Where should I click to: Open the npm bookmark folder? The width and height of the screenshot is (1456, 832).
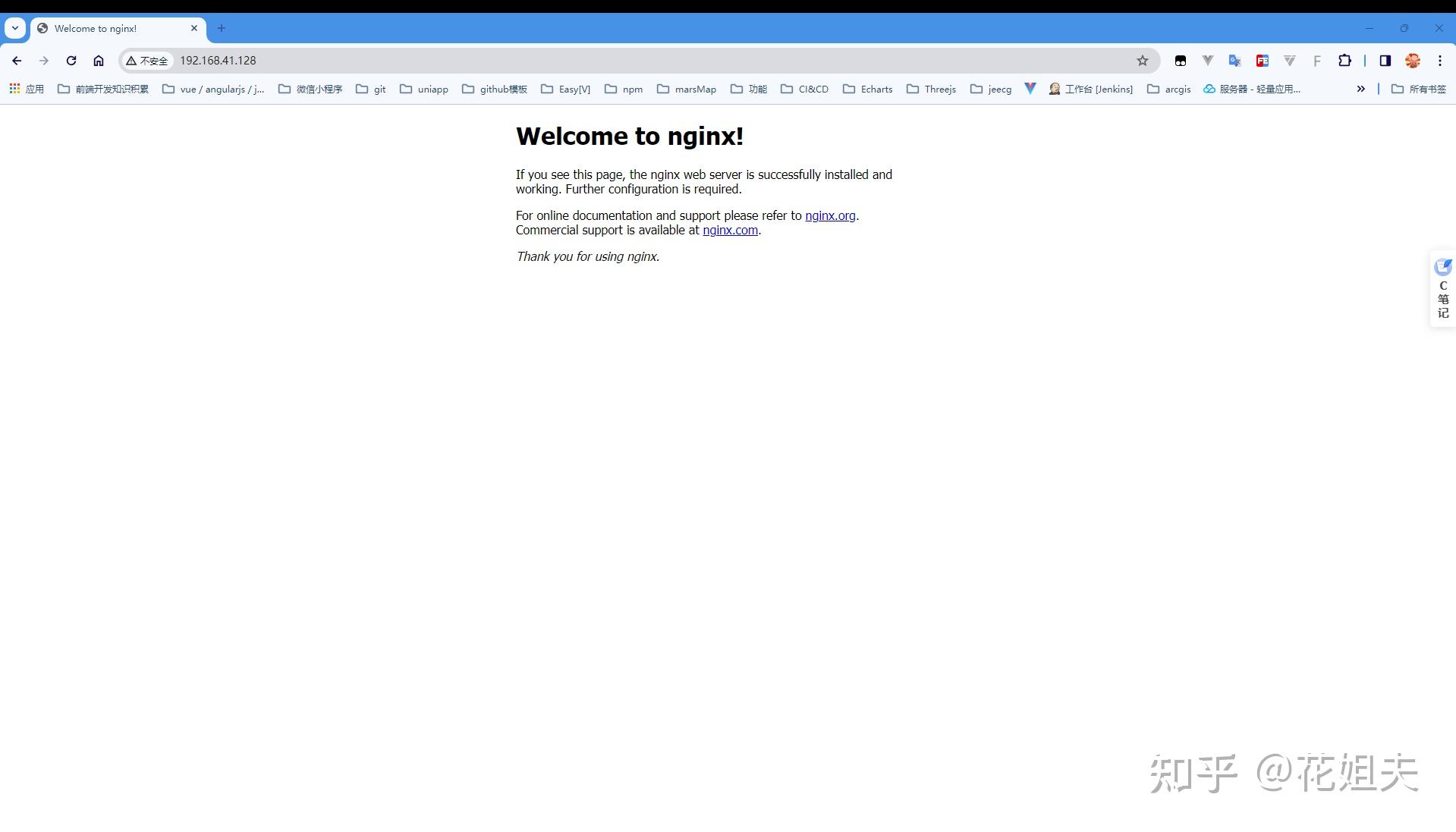(624, 89)
